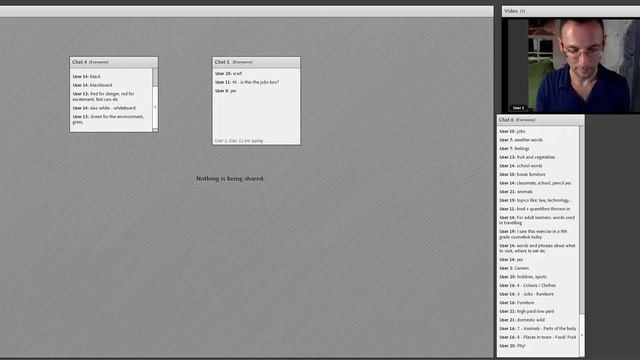640x360 pixels.
Task: Click 'User 8: yes' message in Chat 5
Action: (x=226, y=91)
